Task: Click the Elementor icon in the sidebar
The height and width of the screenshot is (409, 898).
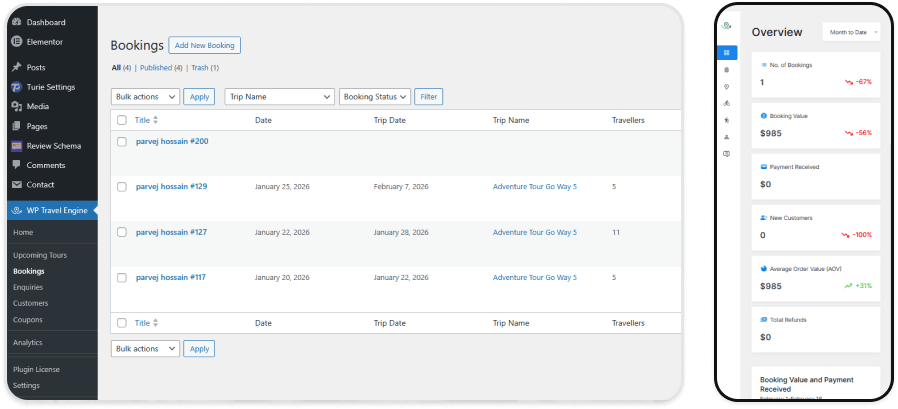Action: (17, 42)
